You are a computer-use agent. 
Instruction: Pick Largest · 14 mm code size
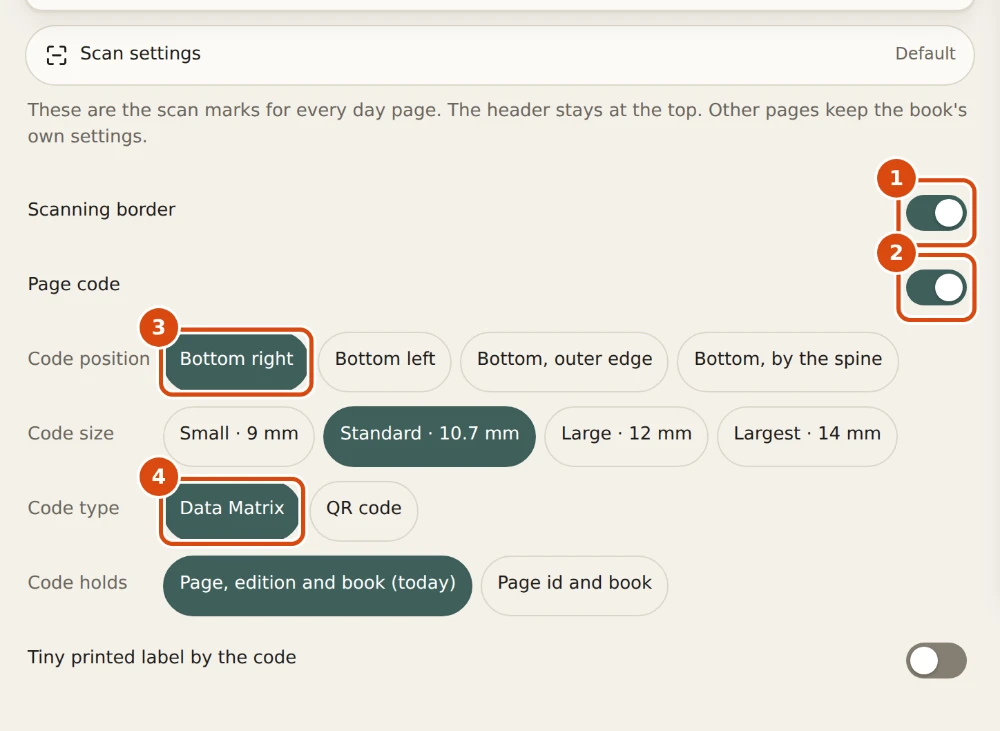point(807,436)
